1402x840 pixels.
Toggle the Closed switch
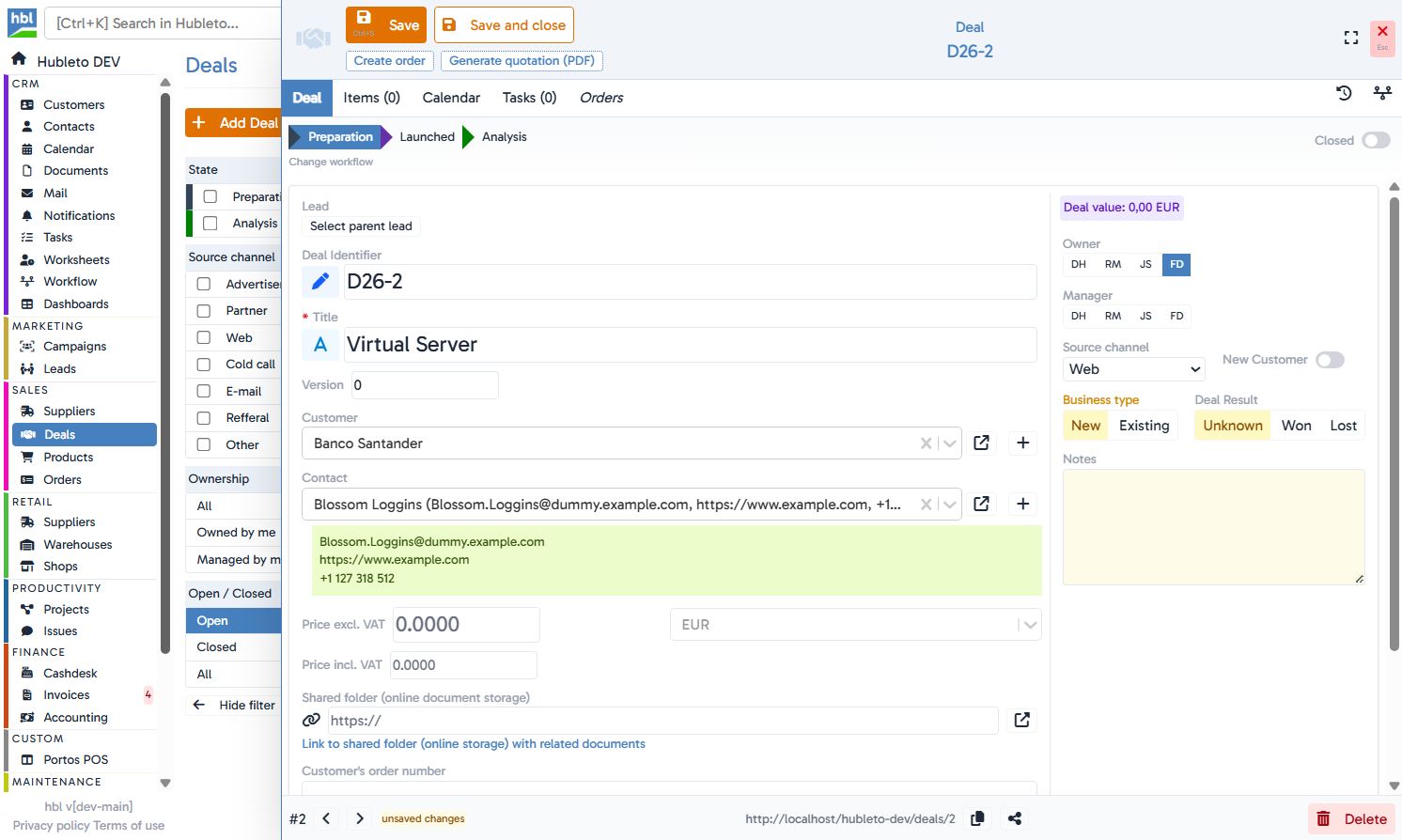[1376, 140]
